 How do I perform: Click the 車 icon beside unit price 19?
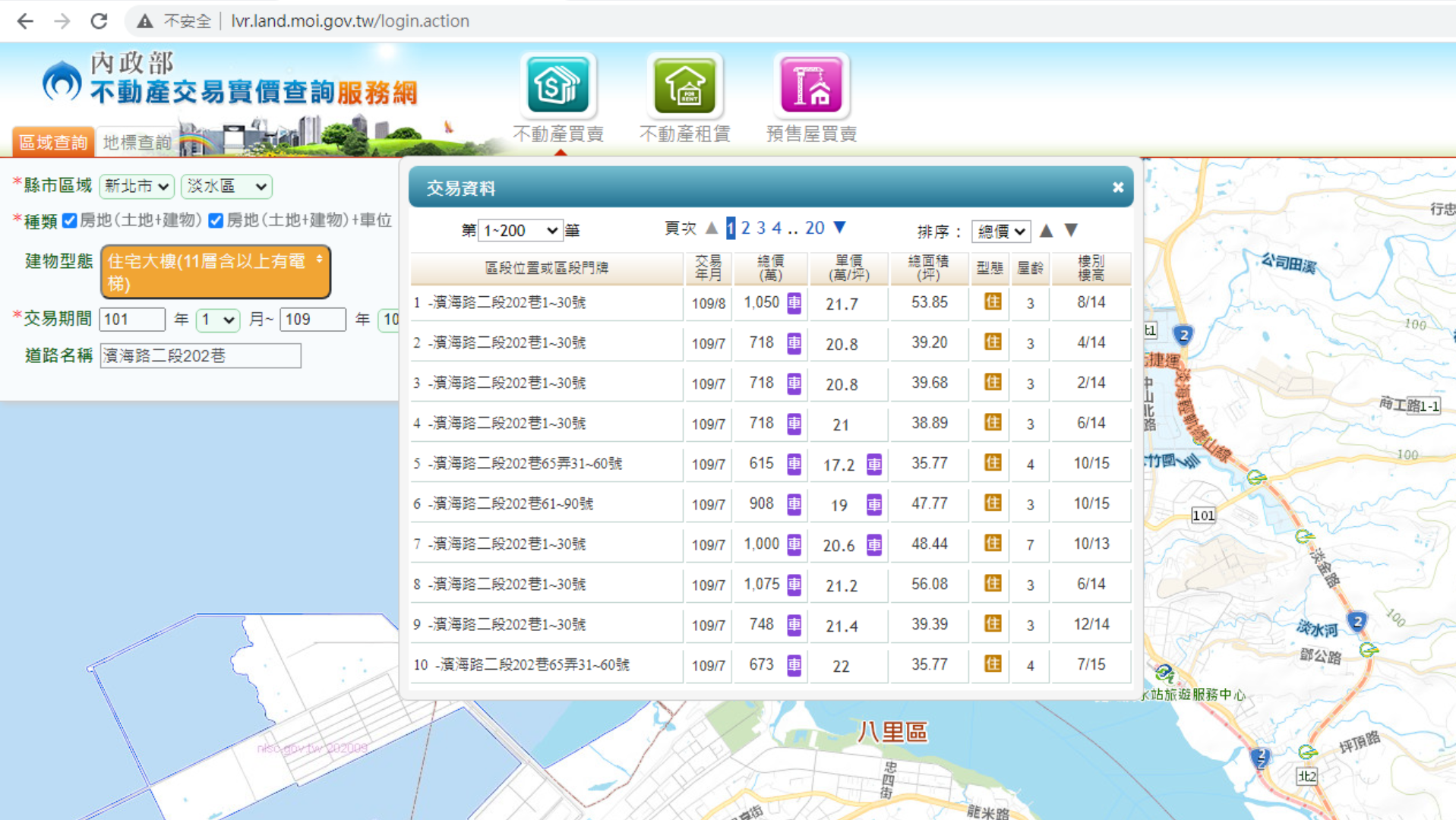(874, 504)
